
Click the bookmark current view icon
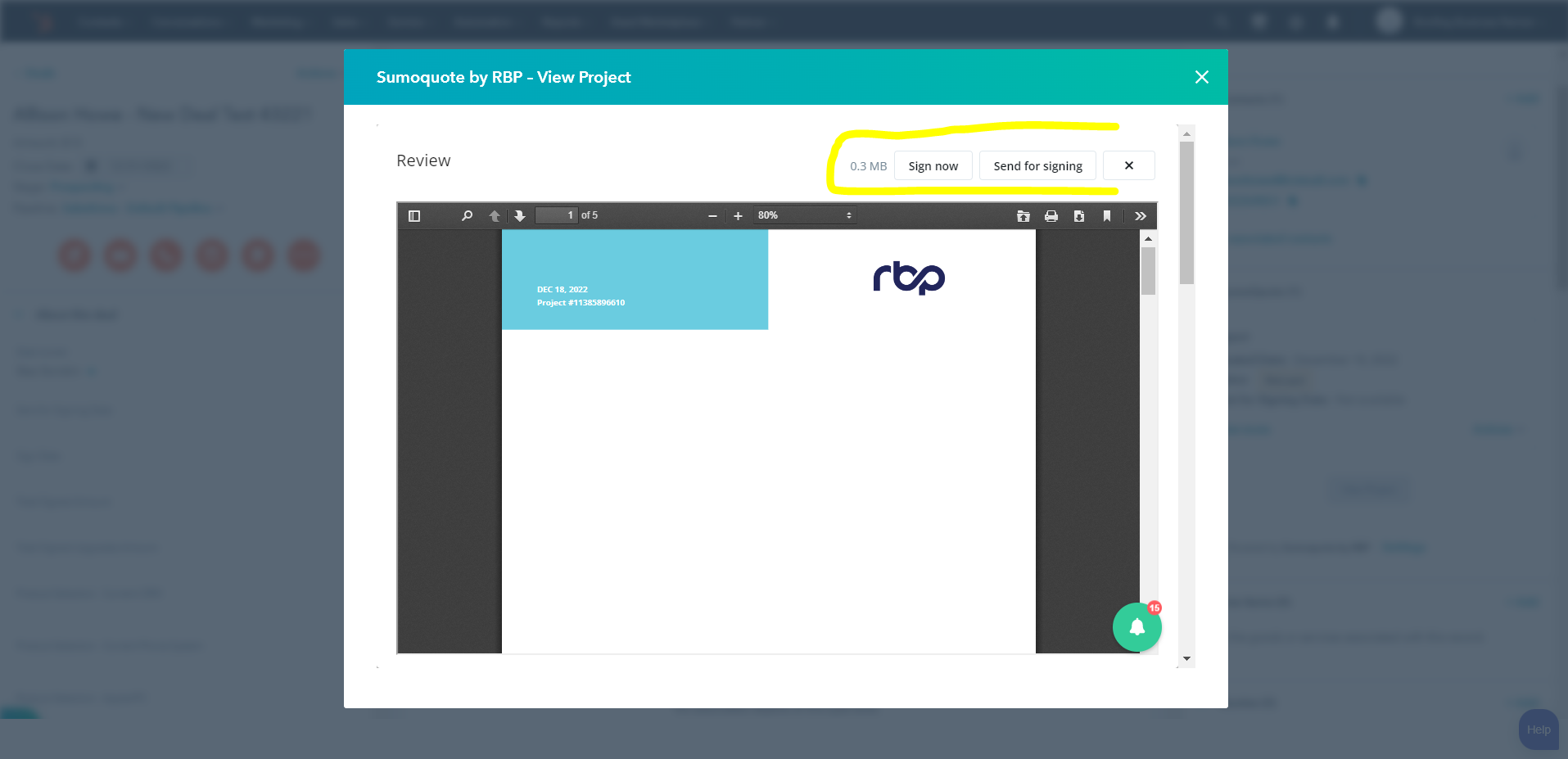1107,216
